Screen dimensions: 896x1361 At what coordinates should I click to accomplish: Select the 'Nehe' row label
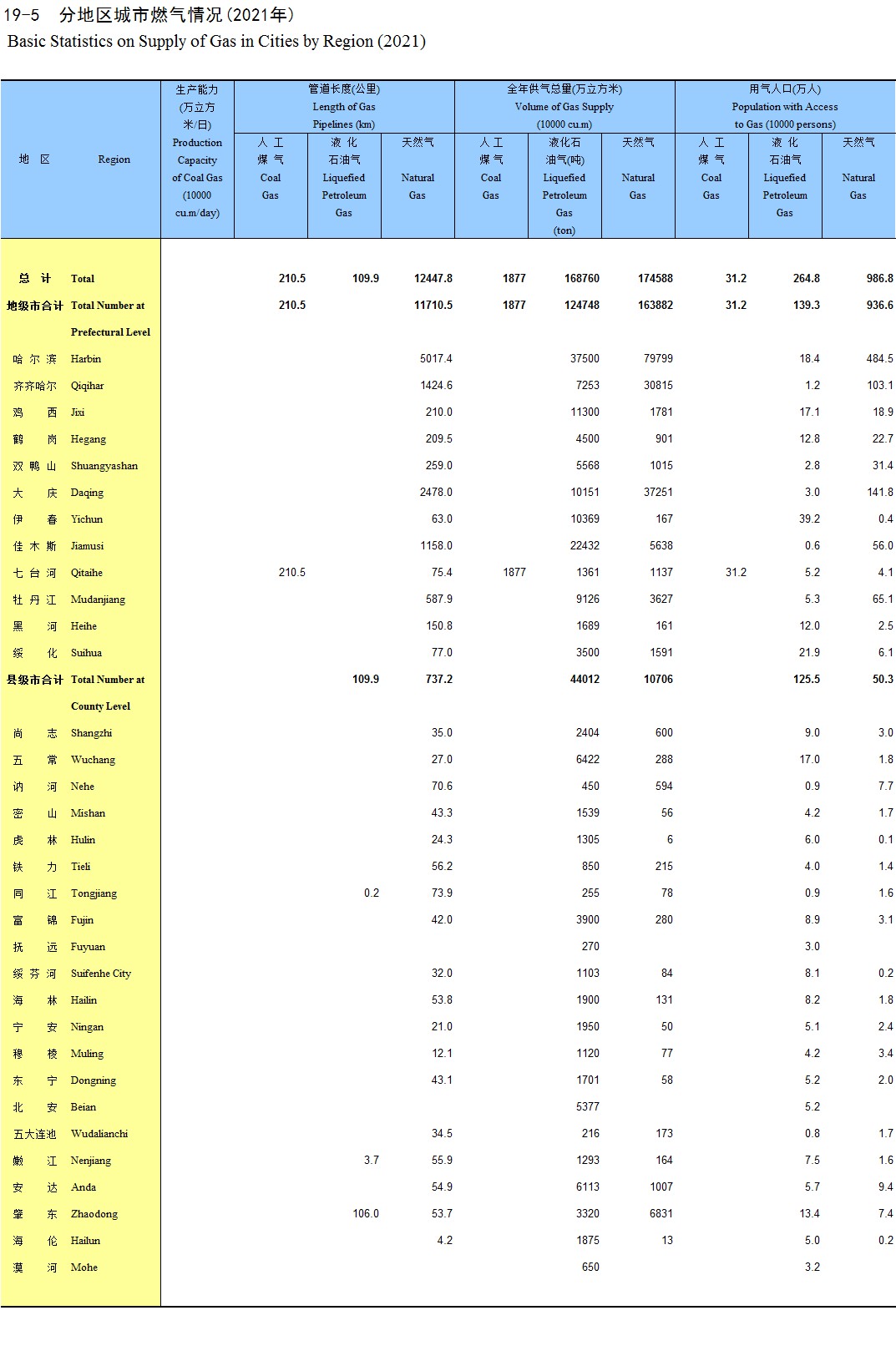click(83, 787)
